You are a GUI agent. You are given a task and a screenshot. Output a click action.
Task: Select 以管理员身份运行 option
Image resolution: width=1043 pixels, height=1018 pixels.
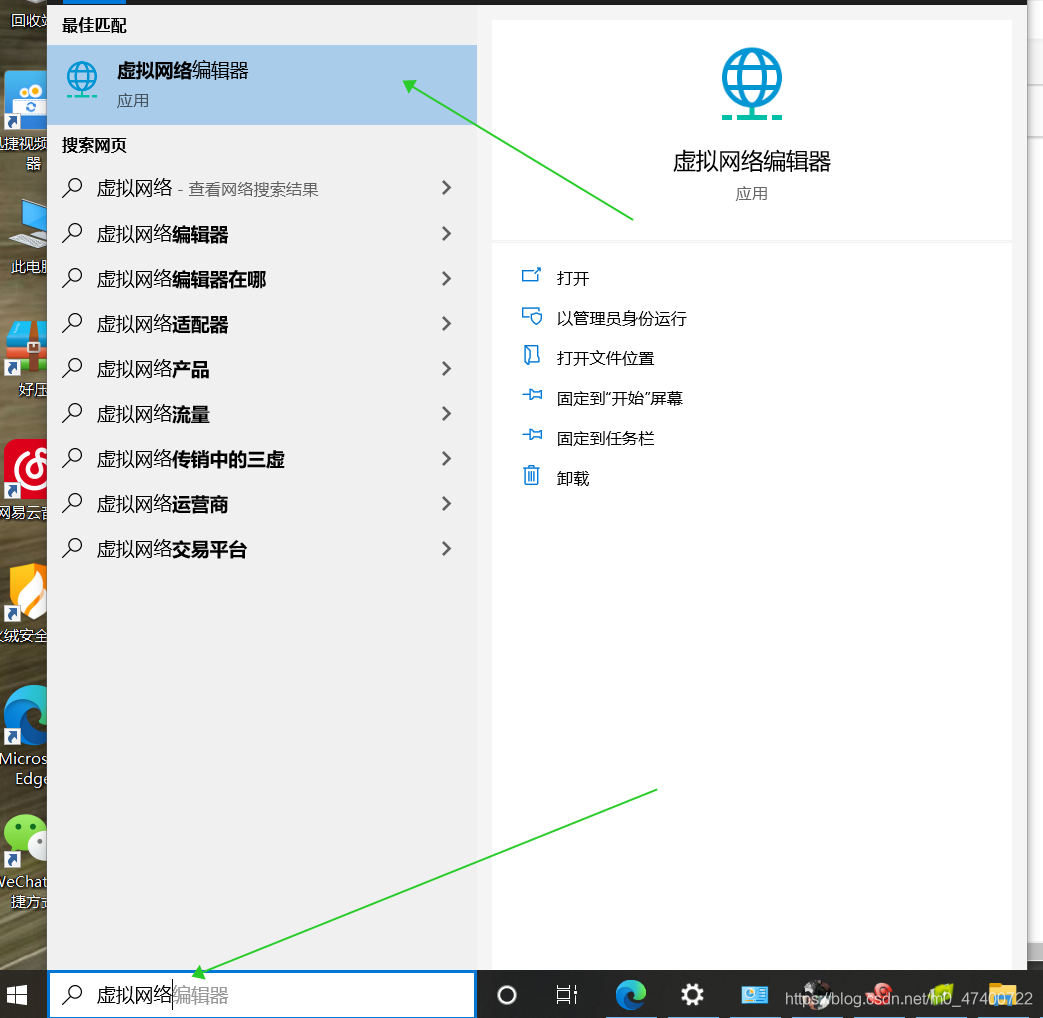[x=621, y=319]
